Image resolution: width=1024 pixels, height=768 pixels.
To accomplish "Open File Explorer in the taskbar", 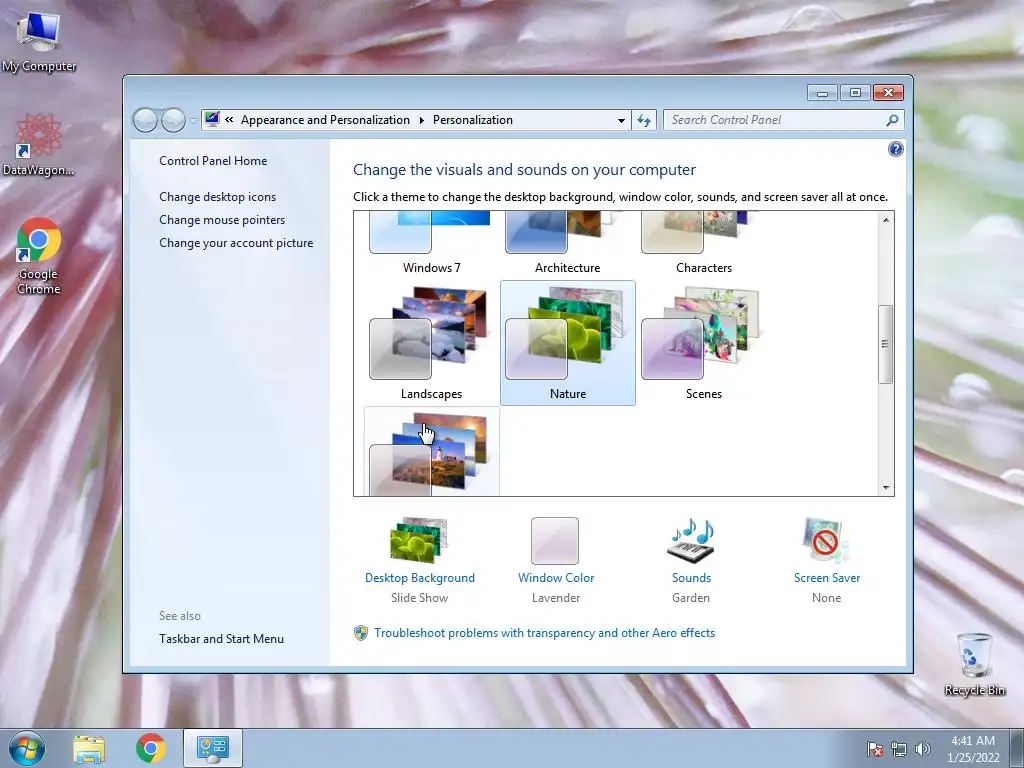I will [x=89, y=748].
